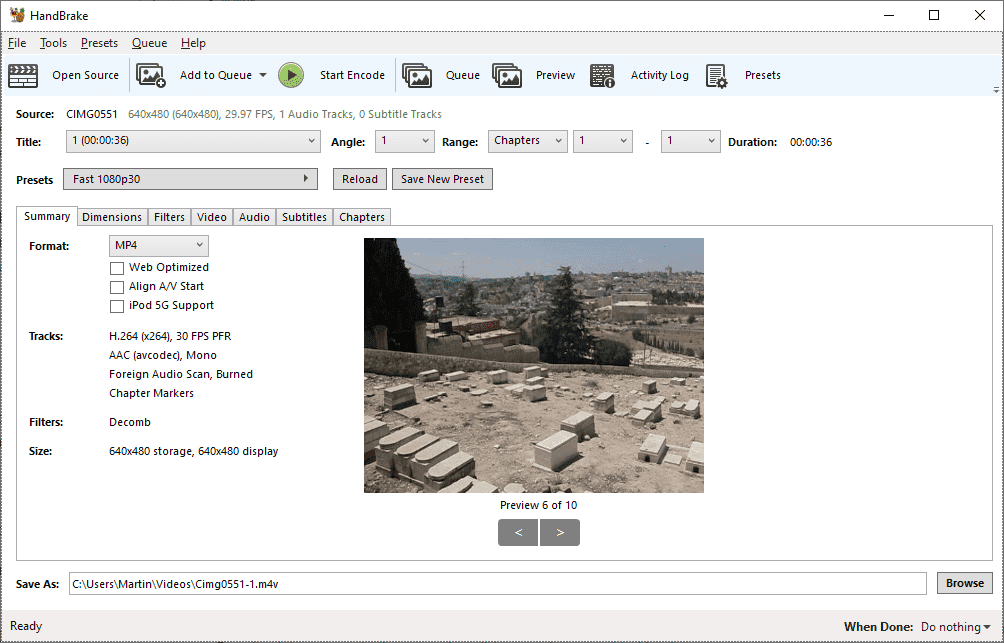Click the AAC (avcodec), Mono text
1004x643 pixels.
[x=163, y=355]
